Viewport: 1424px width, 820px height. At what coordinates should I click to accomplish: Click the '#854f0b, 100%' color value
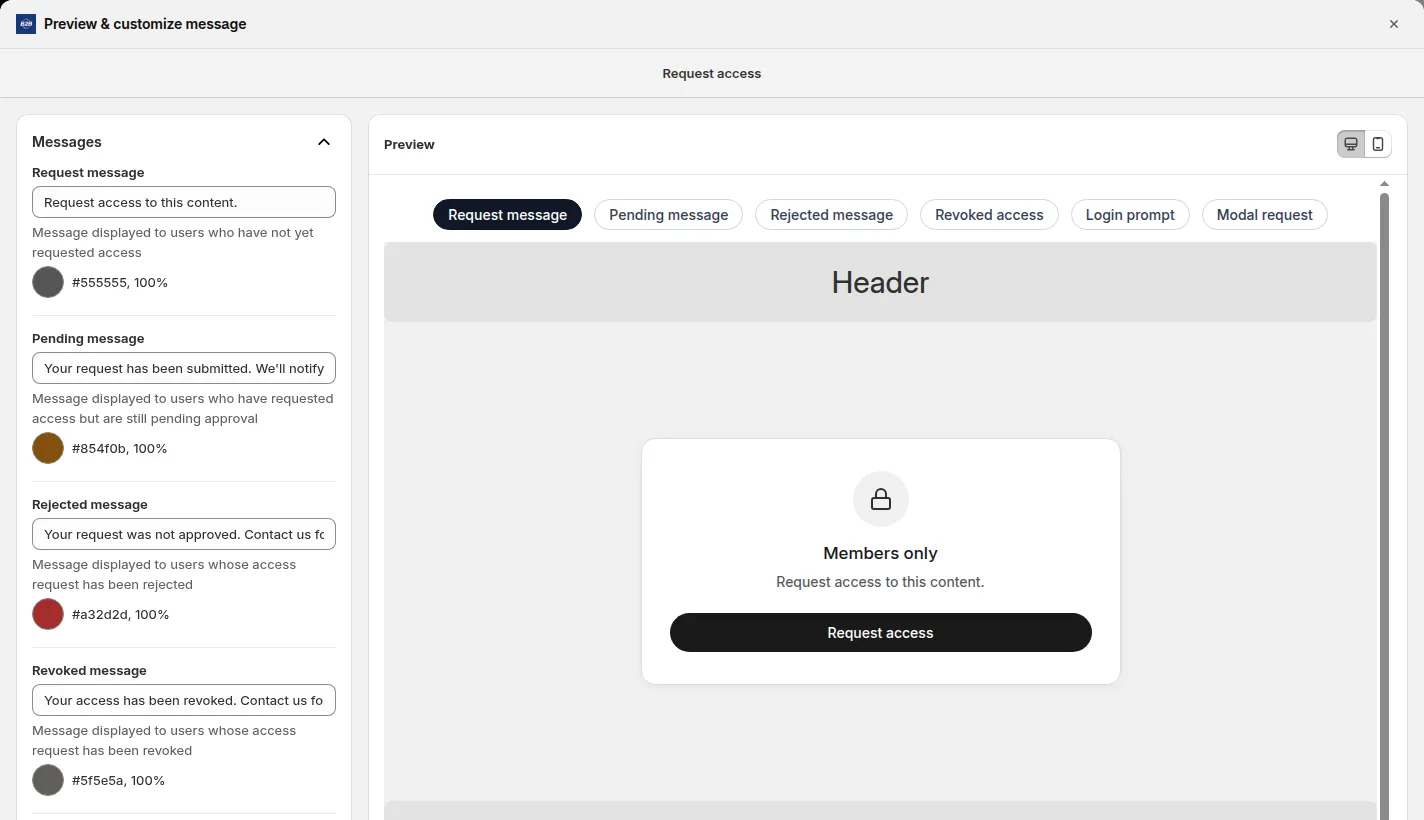(x=120, y=449)
